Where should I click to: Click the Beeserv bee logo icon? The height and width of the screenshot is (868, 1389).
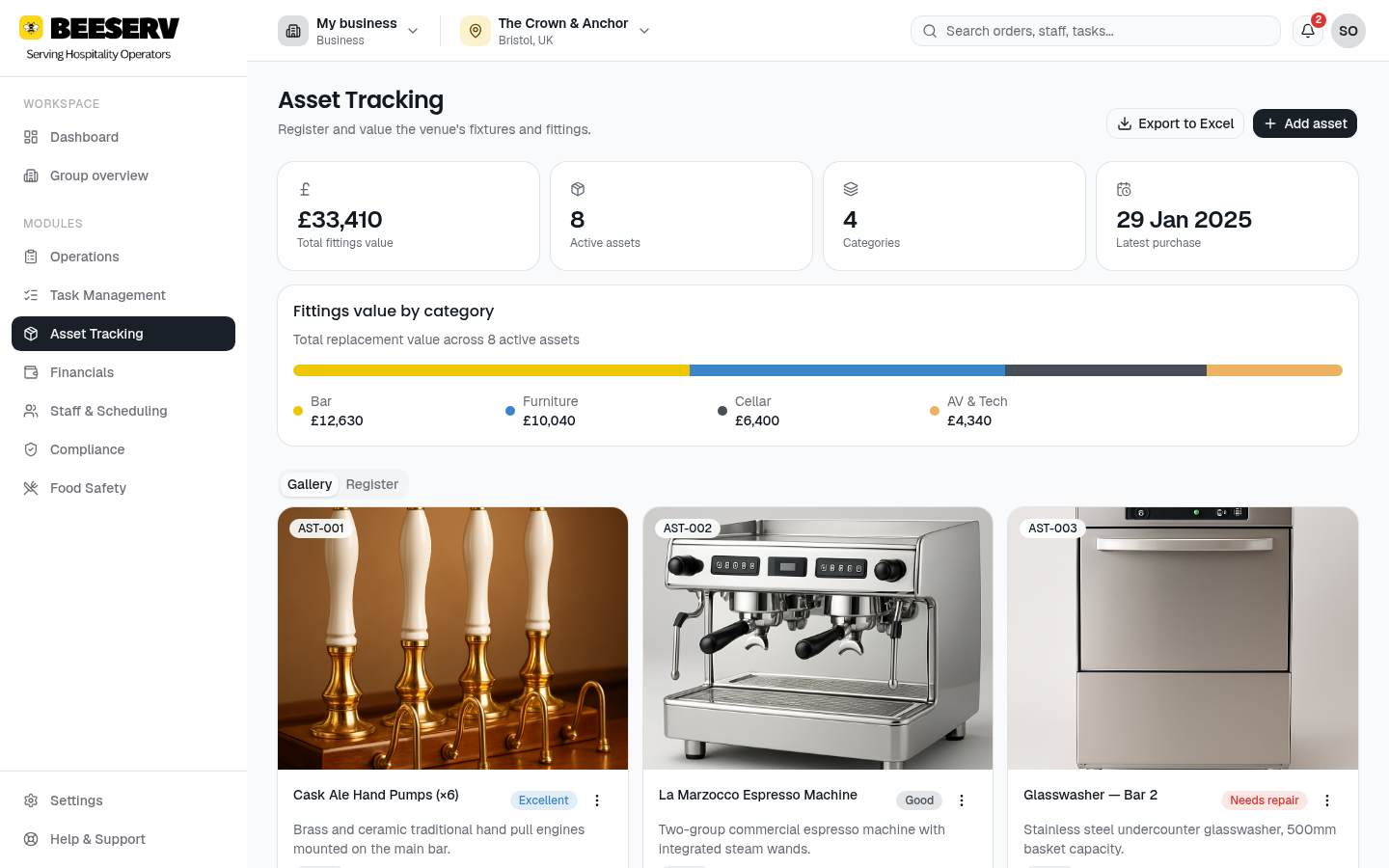(31, 28)
